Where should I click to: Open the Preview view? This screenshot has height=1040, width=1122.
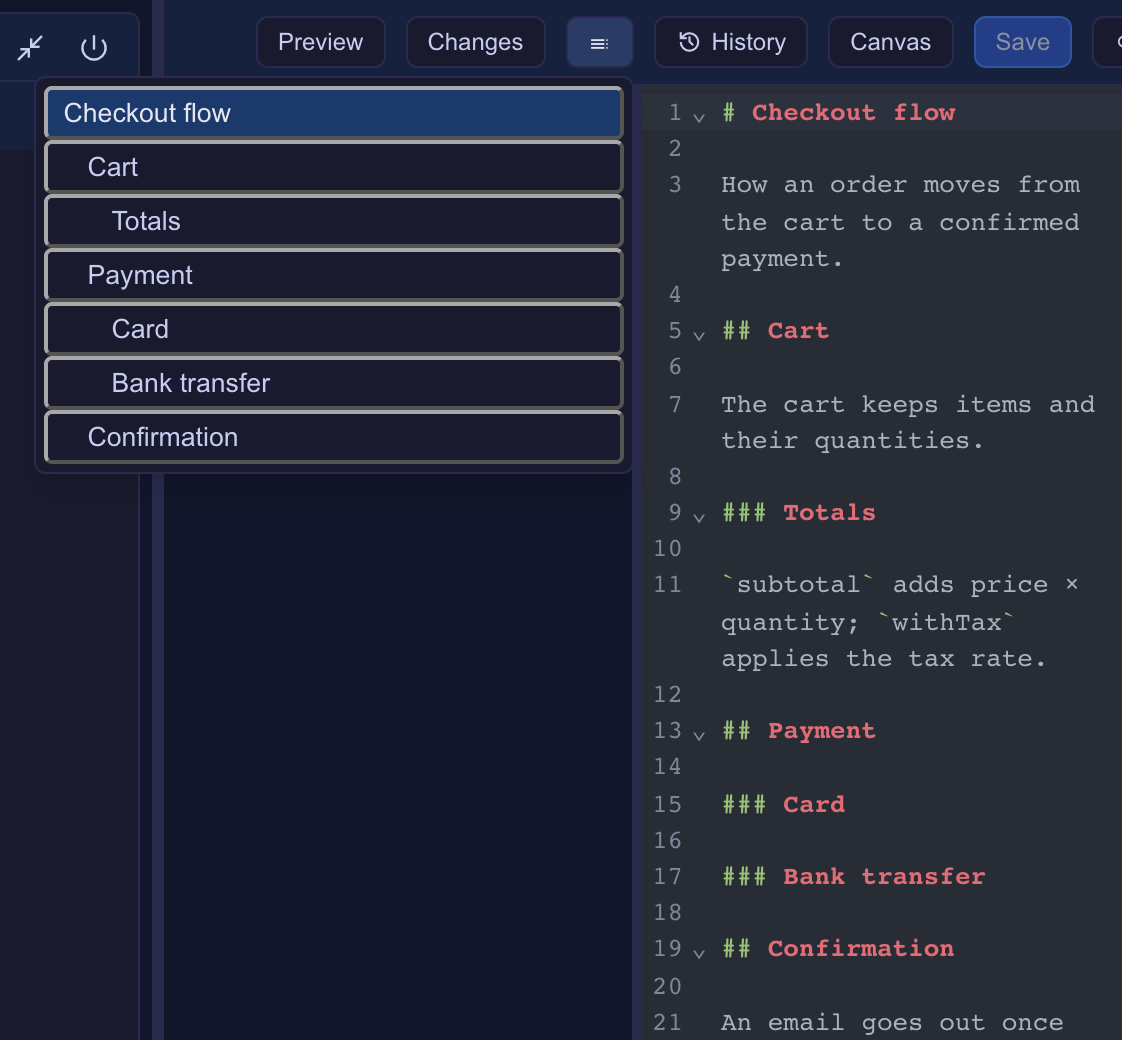321,42
